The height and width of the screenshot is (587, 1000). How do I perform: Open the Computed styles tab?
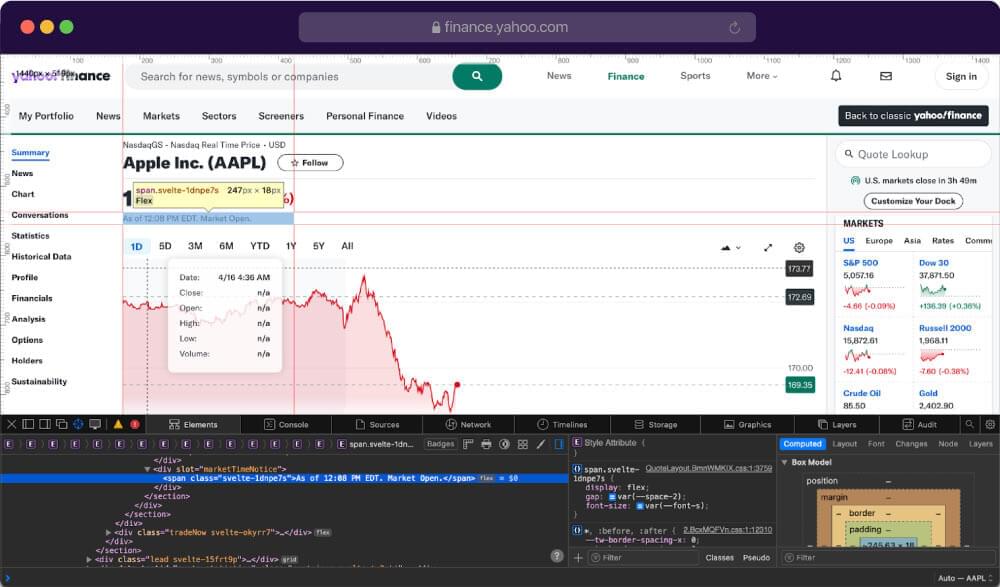[x=803, y=443]
